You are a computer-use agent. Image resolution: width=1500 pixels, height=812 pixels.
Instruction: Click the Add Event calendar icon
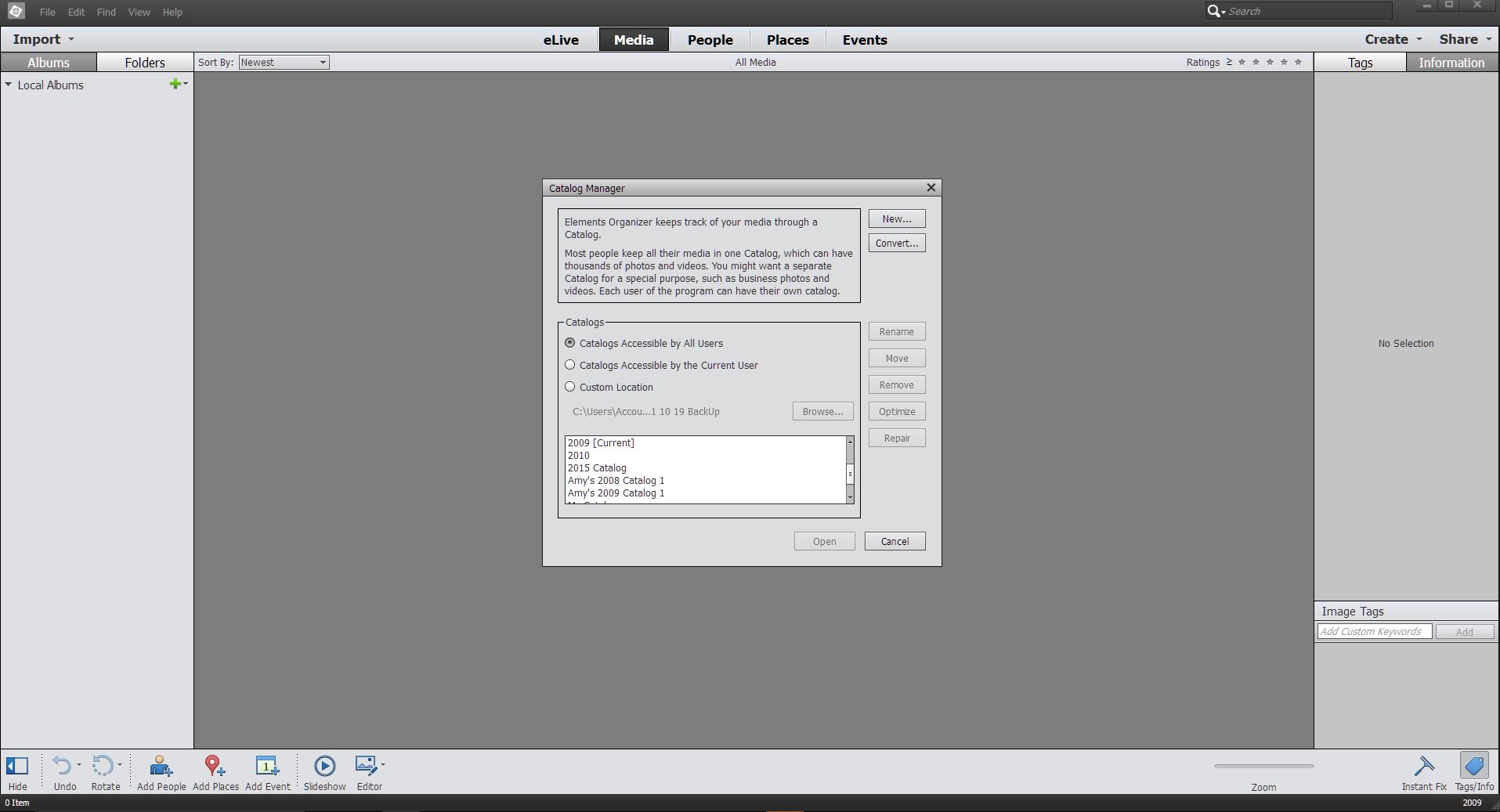coord(267,766)
